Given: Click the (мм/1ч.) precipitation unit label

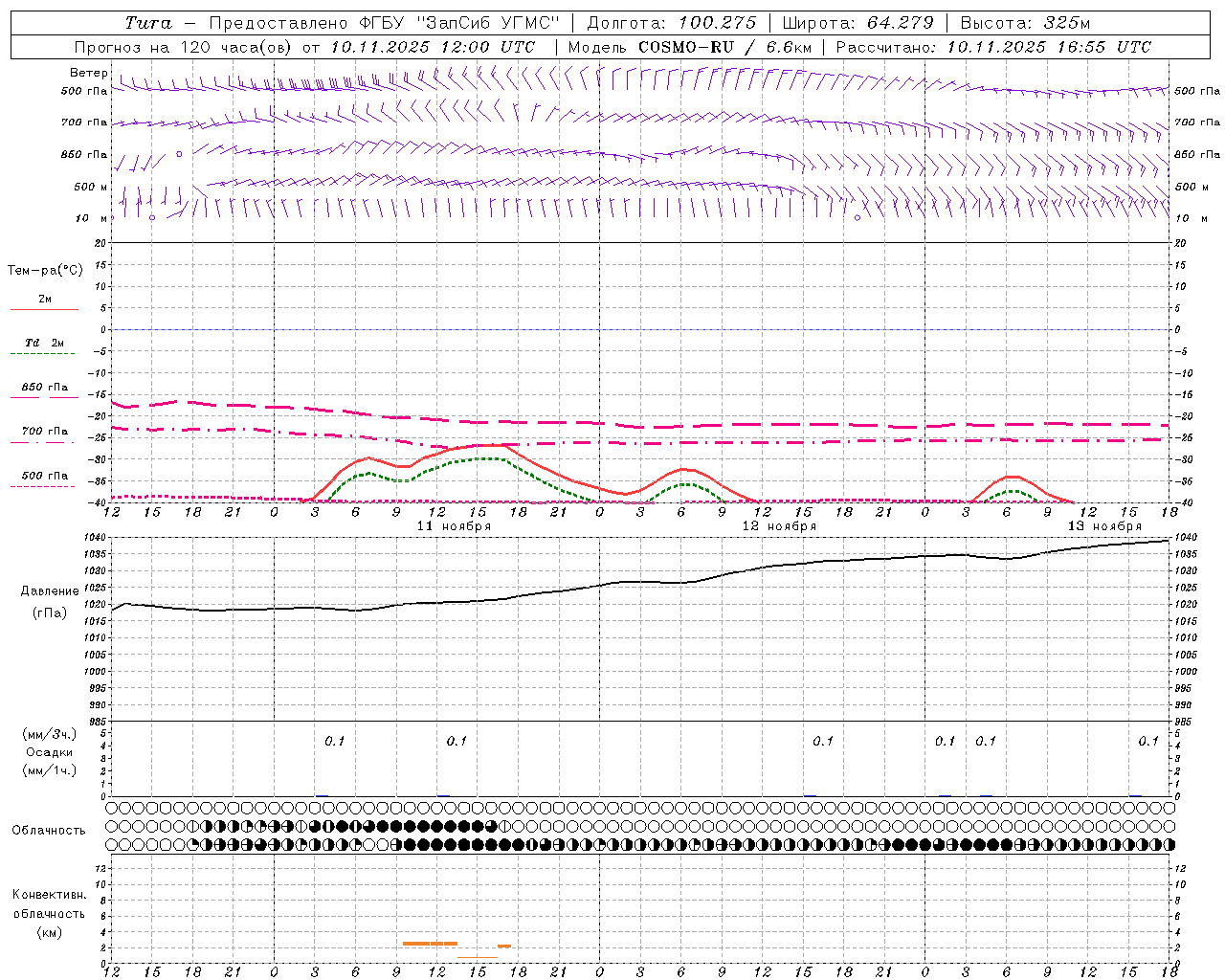Looking at the screenshot, I should point(49,770).
